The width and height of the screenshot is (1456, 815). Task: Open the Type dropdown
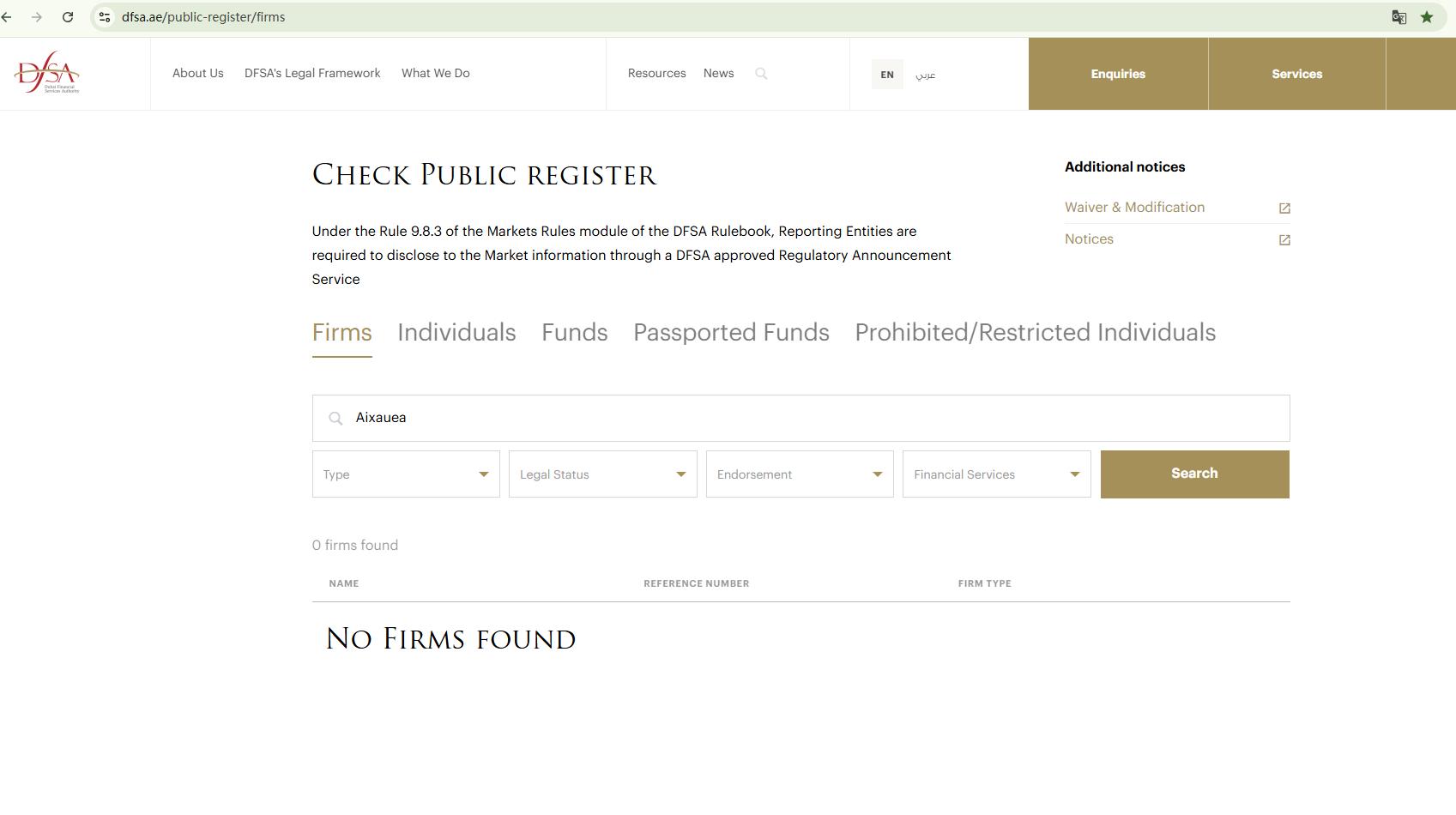[406, 474]
